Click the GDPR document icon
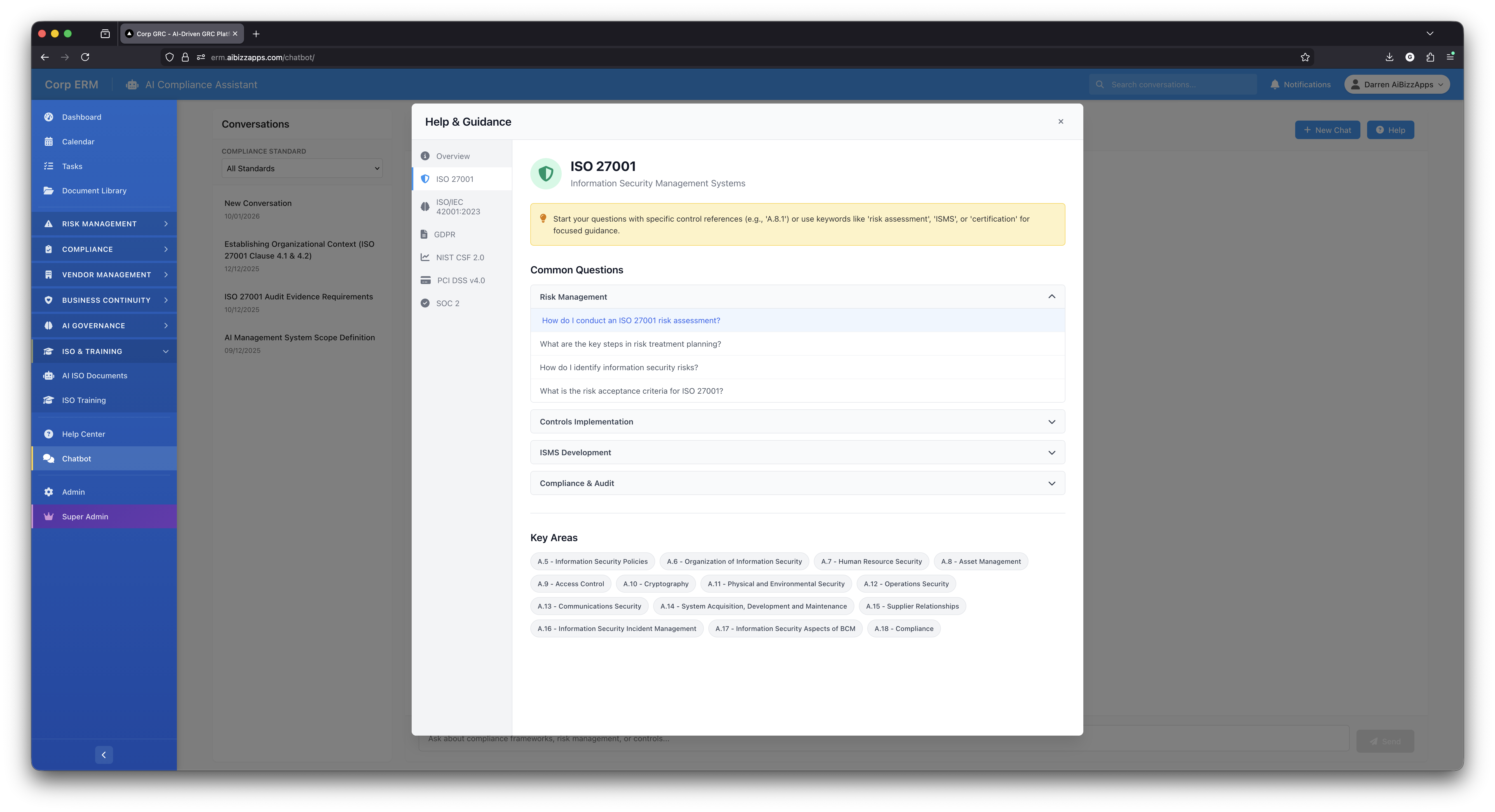1495x812 pixels. (x=424, y=234)
